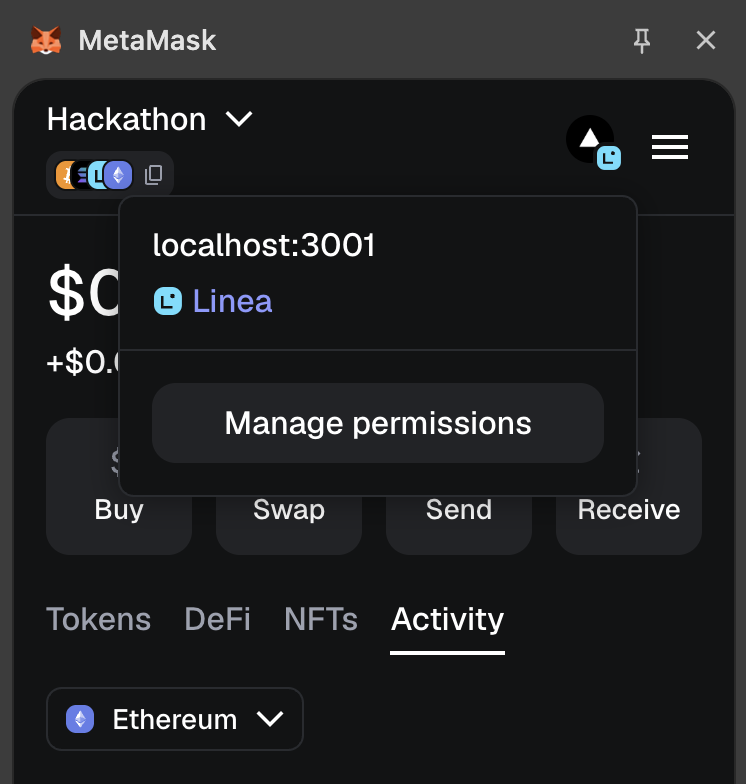Click the stacked network avatars under Hackathon
Image resolution: width=746 pixels, height=784 pixels.
click(x=94, y=176)
